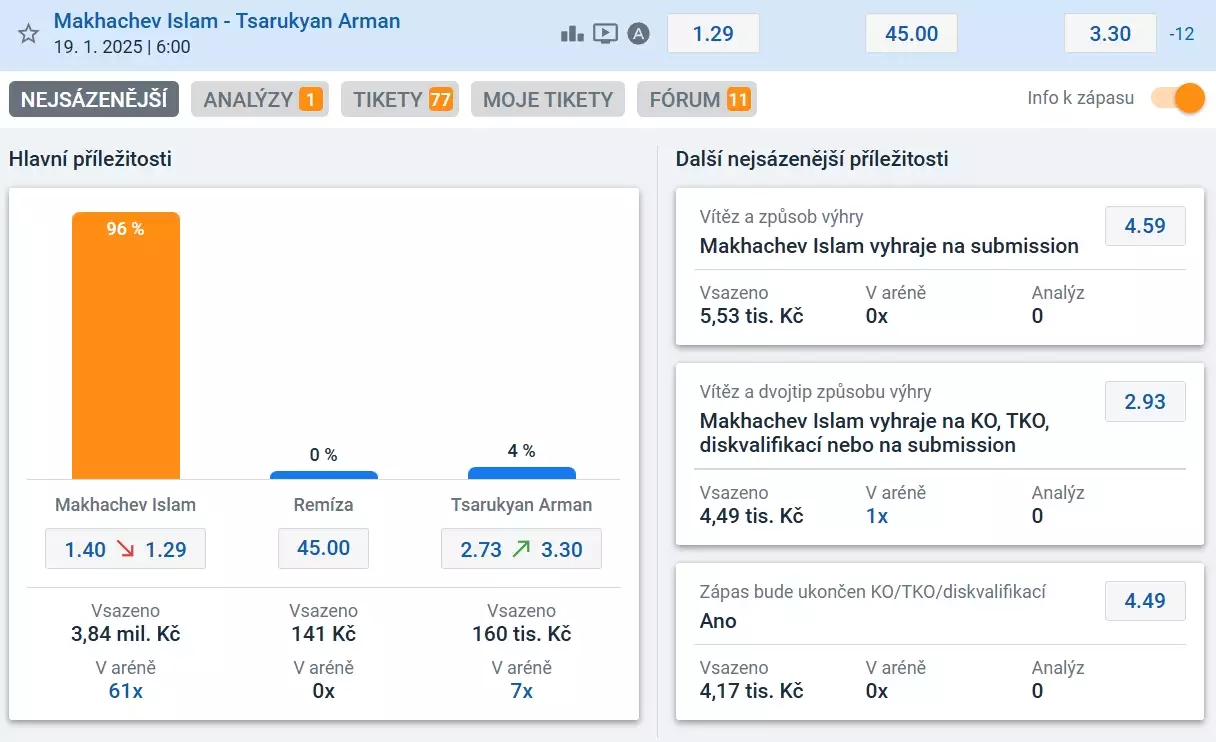Screen dimensions: 1216x742
Task: Toggle the Info k zápasu switch
Action: coord(1177,98)
